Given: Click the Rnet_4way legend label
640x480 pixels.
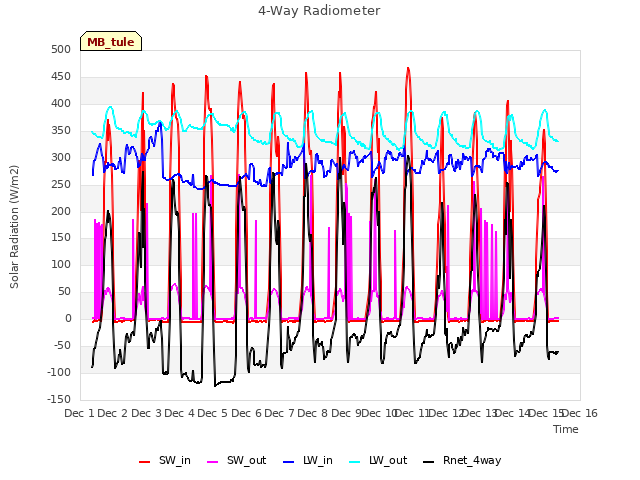Looking at the screenshot, I should (472, 460).
